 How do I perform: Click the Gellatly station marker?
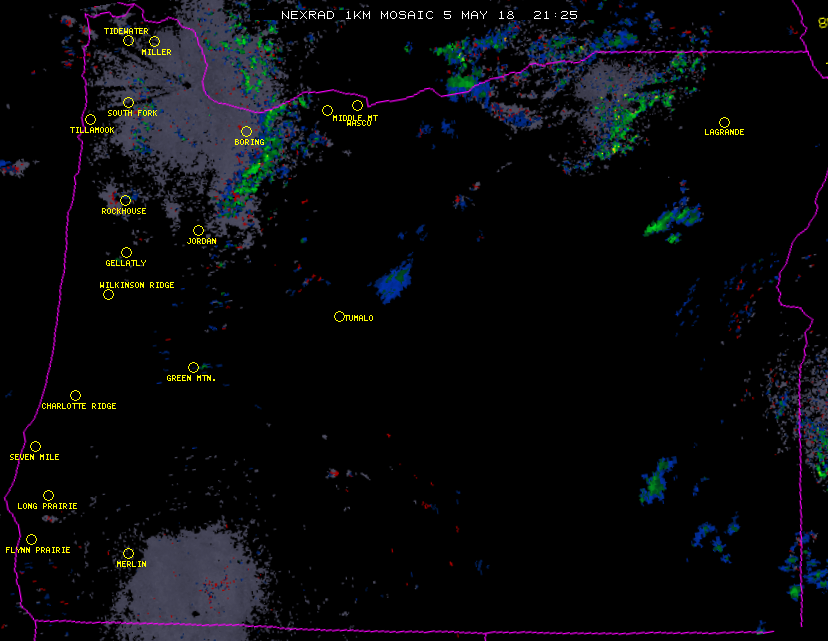click(x=126, y=252)
